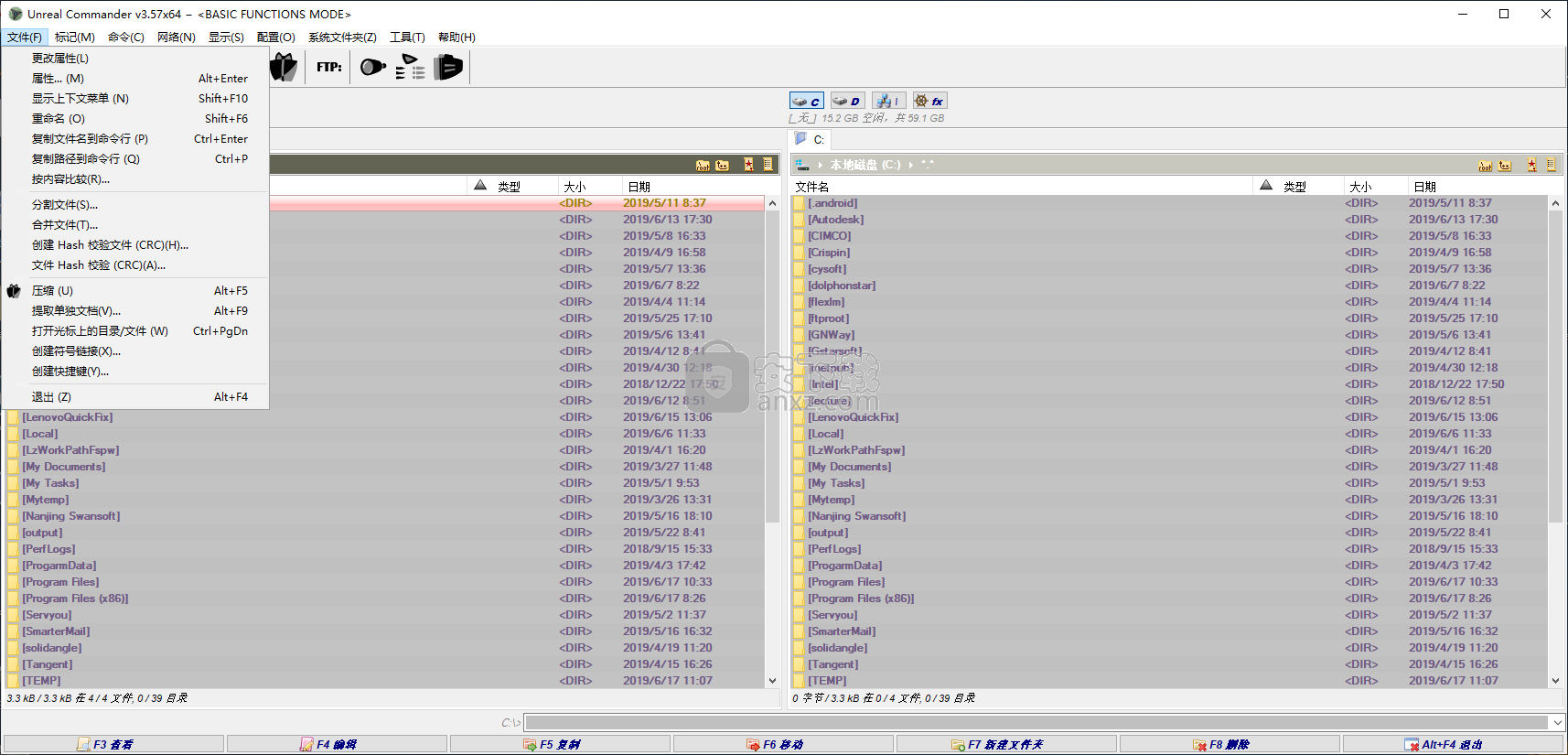Click Alt+F4 退出 button
The image size is (1568, 755).
tap(1453, 745)
